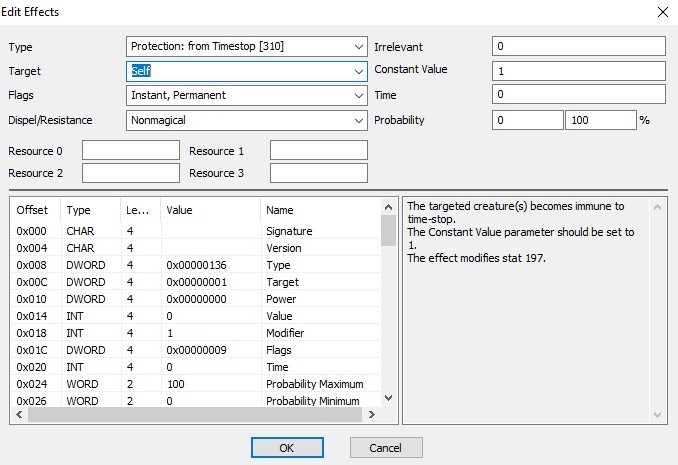Image resolution: width=678 pixels, height=465 pixels.
Task: Focus the Resource 3 text box
Action: coord(318,173)
